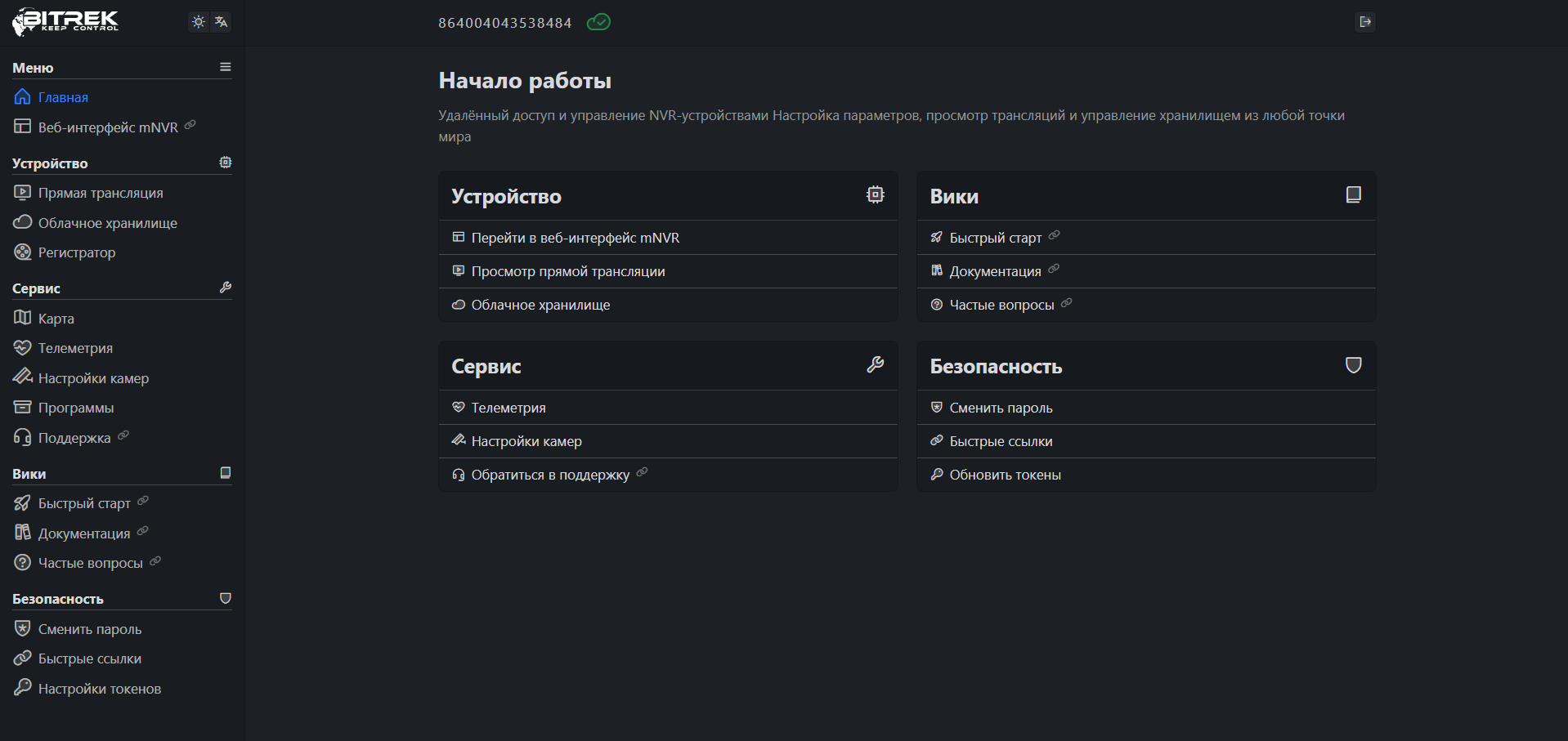Viewport: 1568px width, 741px height.
Task: Click the wrench icon in Сервис card
Action: 875,364
